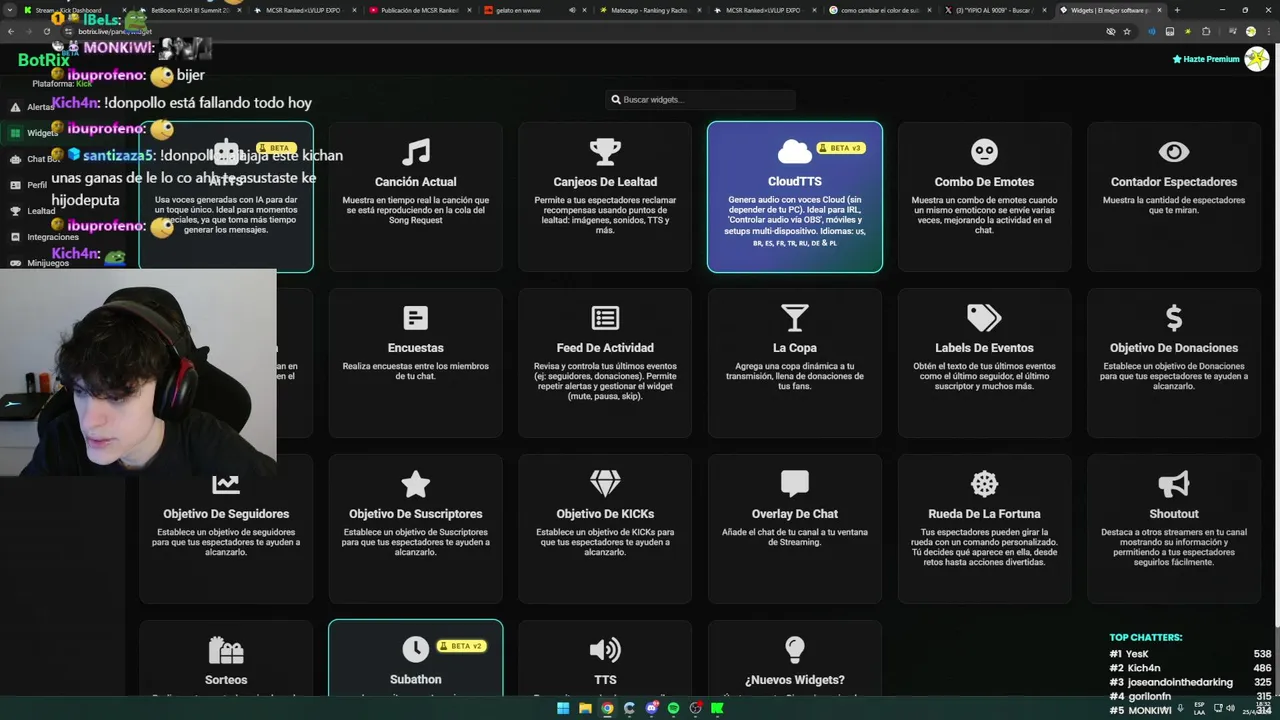Switch to Matecapp Ranking tab
Image resolution: width=1280 pixels, height=720 pixels.
[649, 10]
